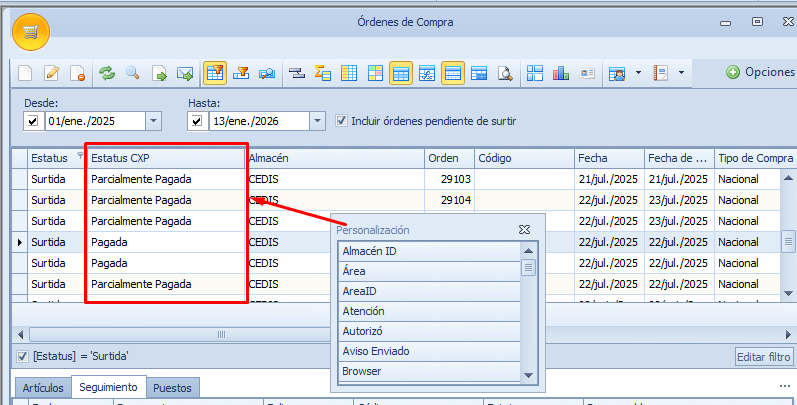Close the Personalización popup window
The height and width of the screenshot is (405, 797).
(524, 229)
